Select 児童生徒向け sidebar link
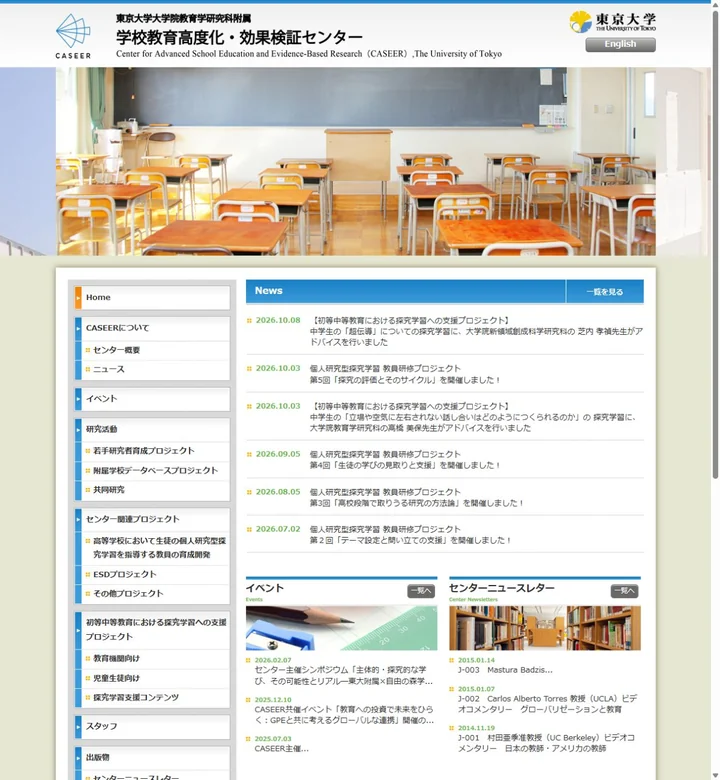Image resolution: width=720 pixels, height=780 pixels. 116,679
